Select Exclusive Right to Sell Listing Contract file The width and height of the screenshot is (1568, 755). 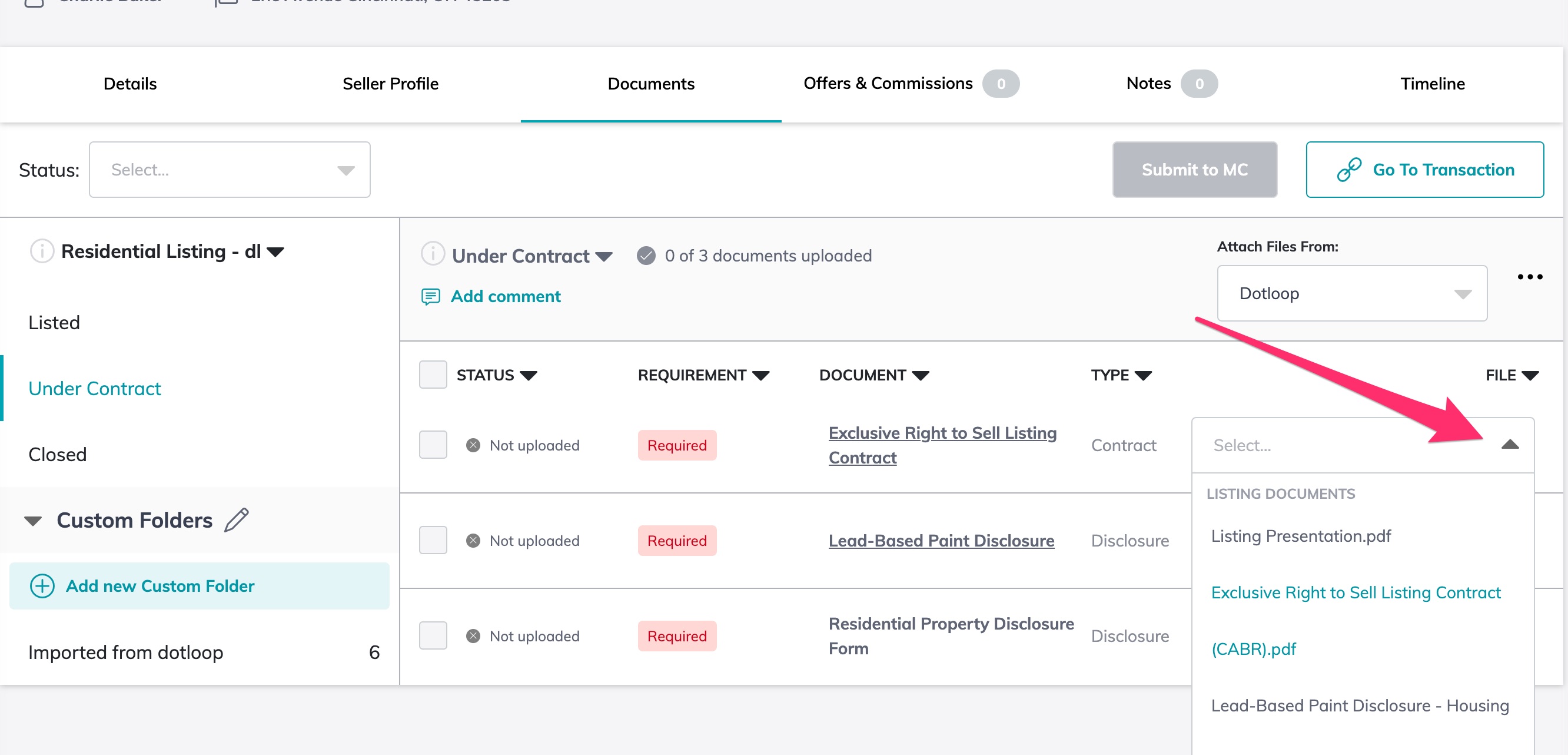1356,592
